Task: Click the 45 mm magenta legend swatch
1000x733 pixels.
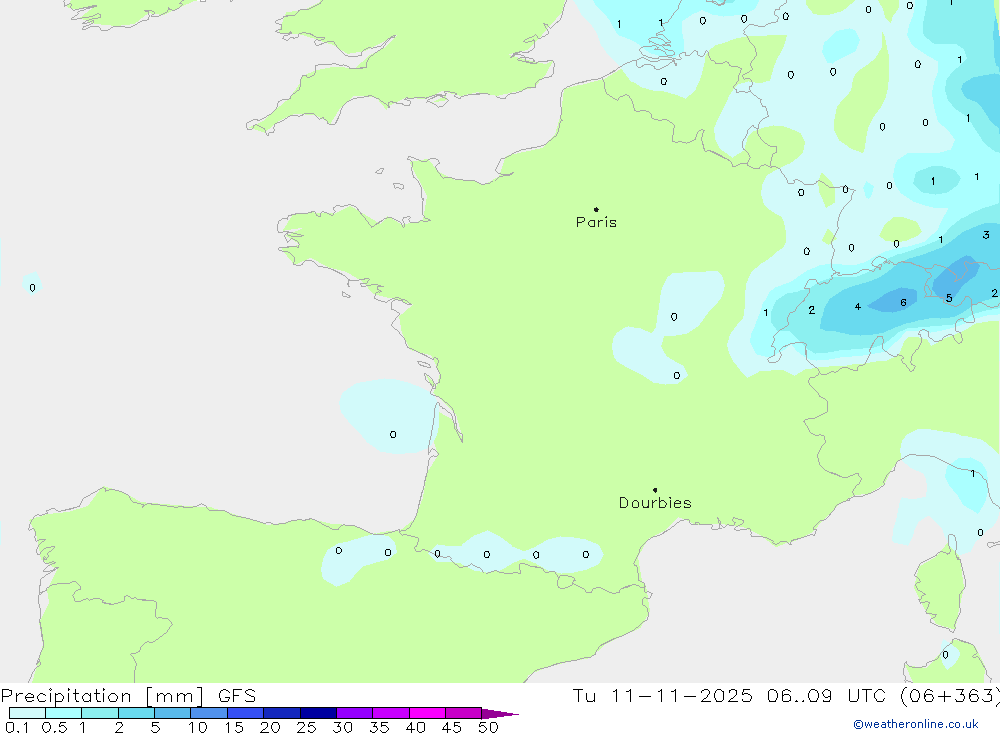Action: [463, 713]
